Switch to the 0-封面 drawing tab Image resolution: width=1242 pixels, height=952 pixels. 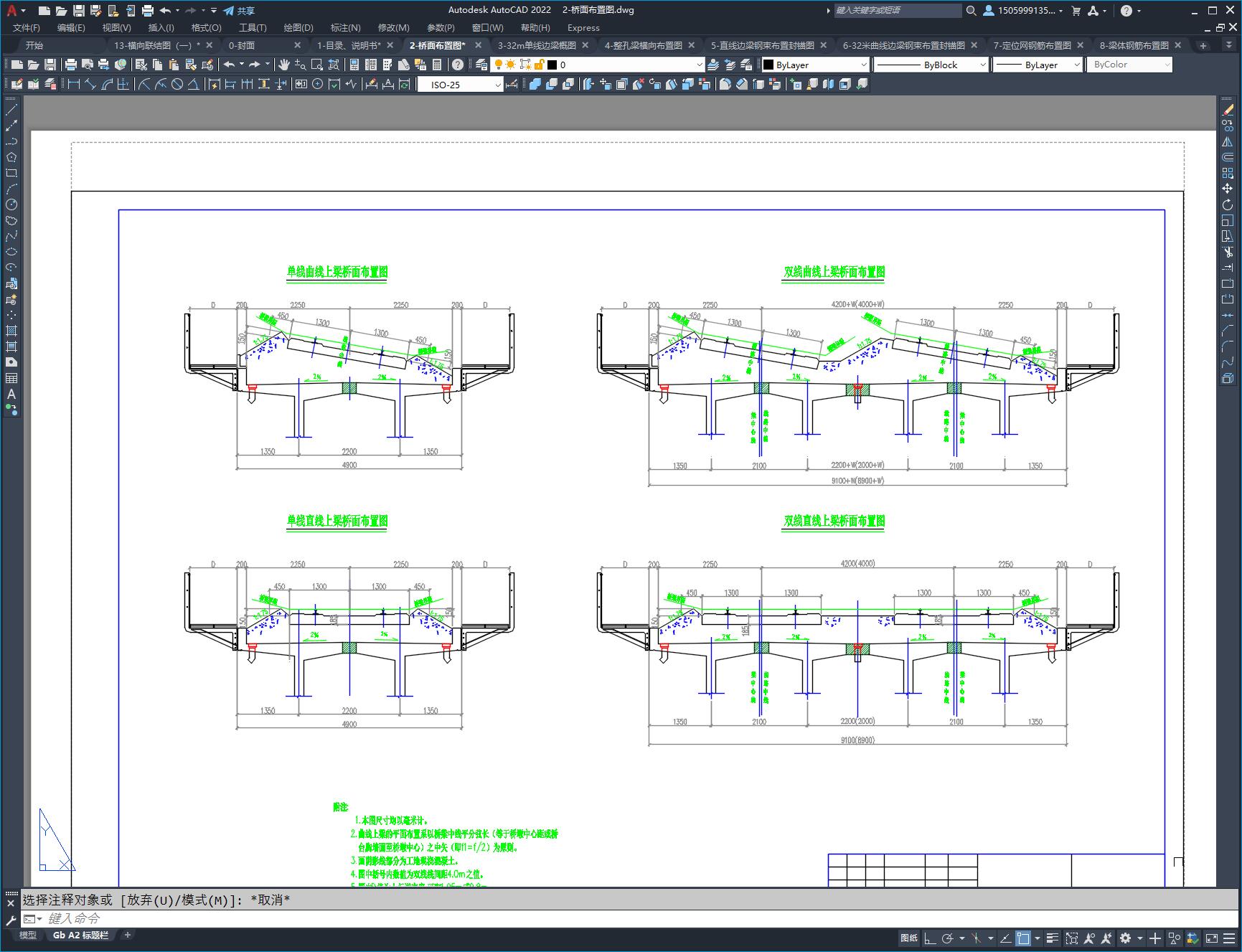242,45
